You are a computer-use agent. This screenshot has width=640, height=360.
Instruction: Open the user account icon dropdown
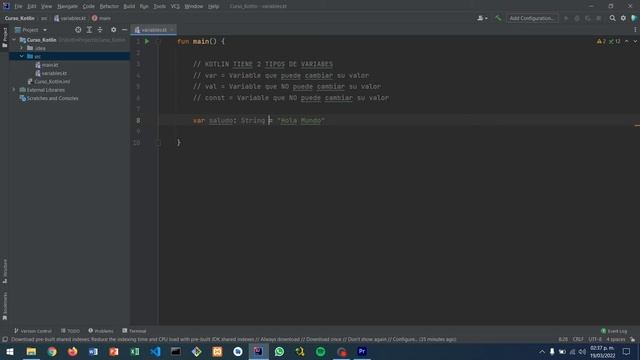tap(482, 18)
